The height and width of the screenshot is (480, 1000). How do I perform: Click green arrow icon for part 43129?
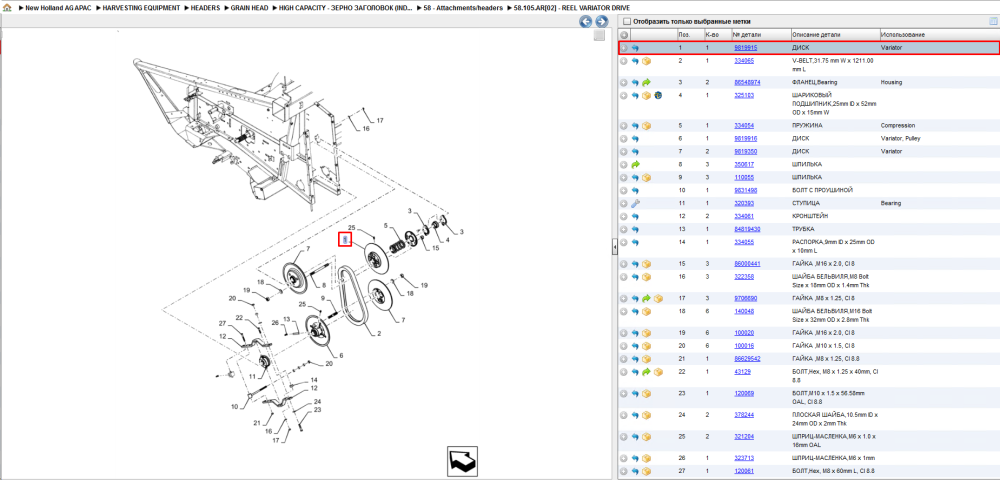click(x=646, y=372)
